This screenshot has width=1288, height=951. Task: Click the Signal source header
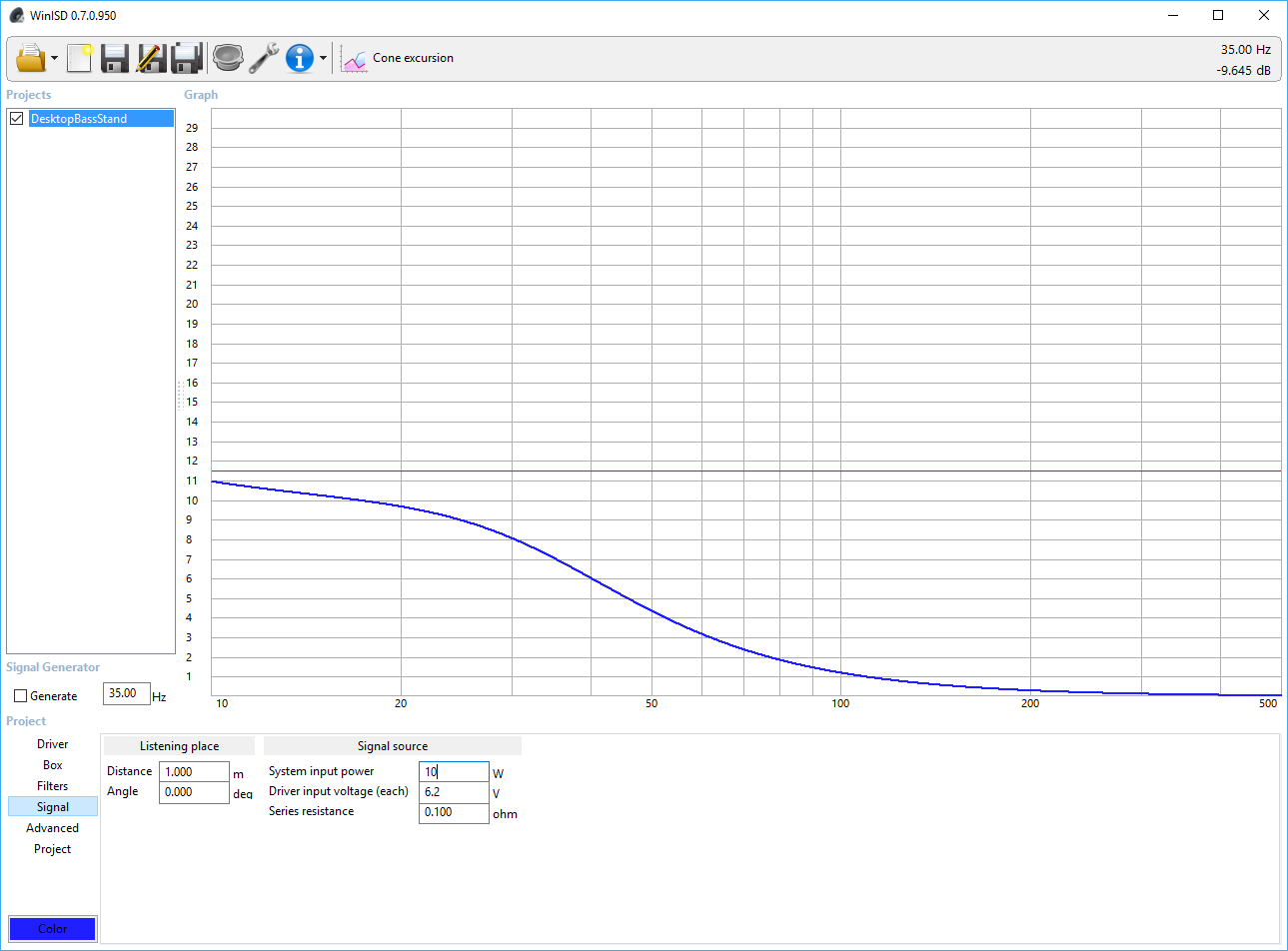pos(393,746)
